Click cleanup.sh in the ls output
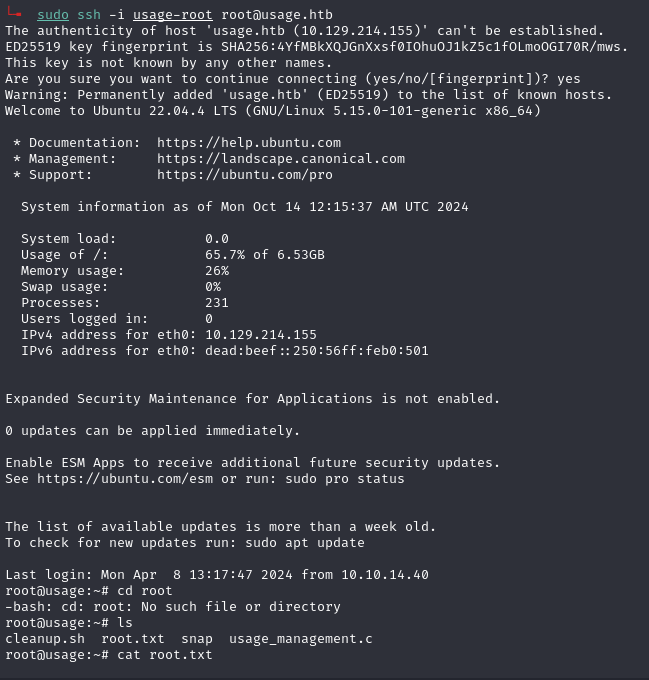Image resolution: width=649 pixels, height=680 pixels. (x=45, y=639)
